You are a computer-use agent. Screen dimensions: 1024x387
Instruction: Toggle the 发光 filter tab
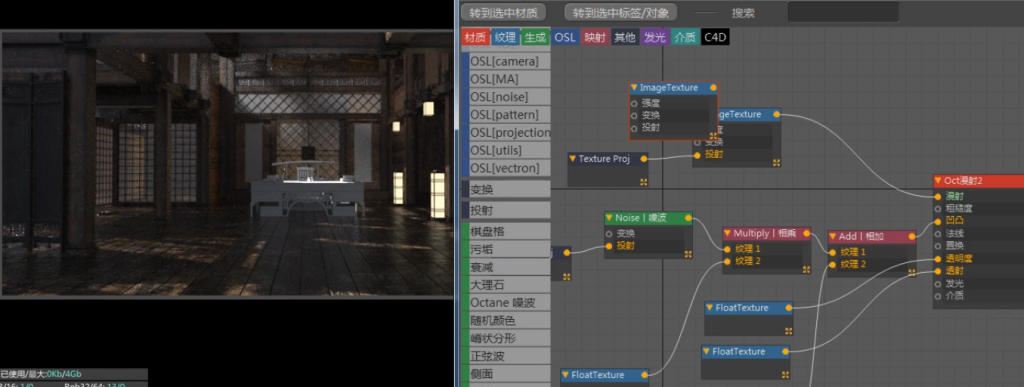coord(654,37)
